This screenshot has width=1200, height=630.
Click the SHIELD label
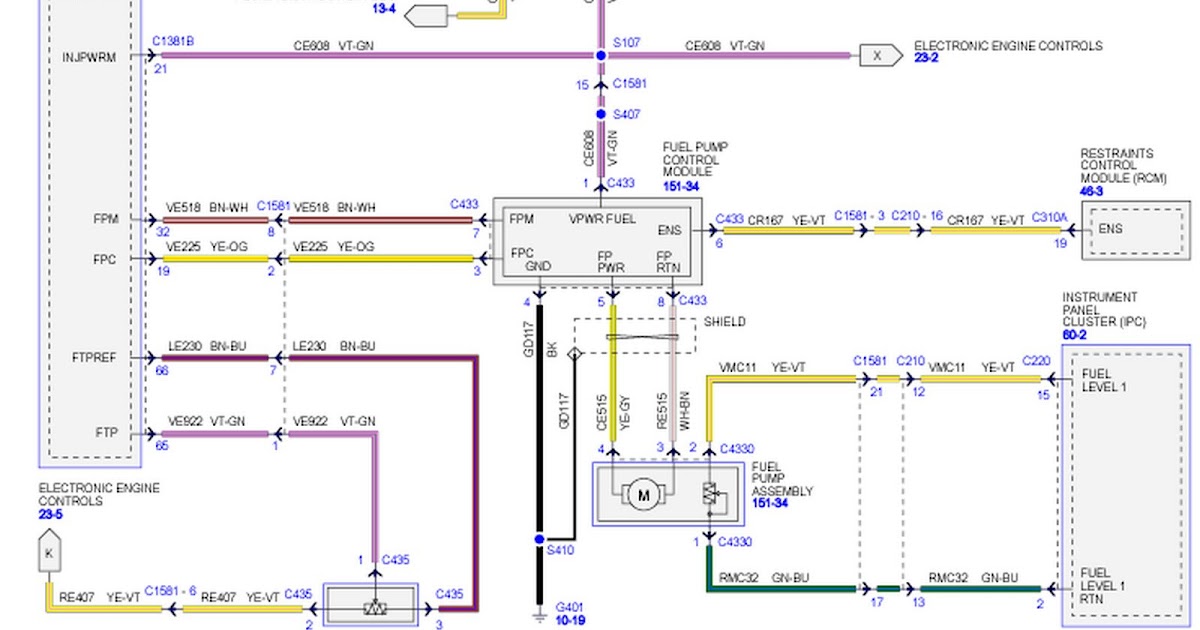pyautogui.click(x=724, y=322)
